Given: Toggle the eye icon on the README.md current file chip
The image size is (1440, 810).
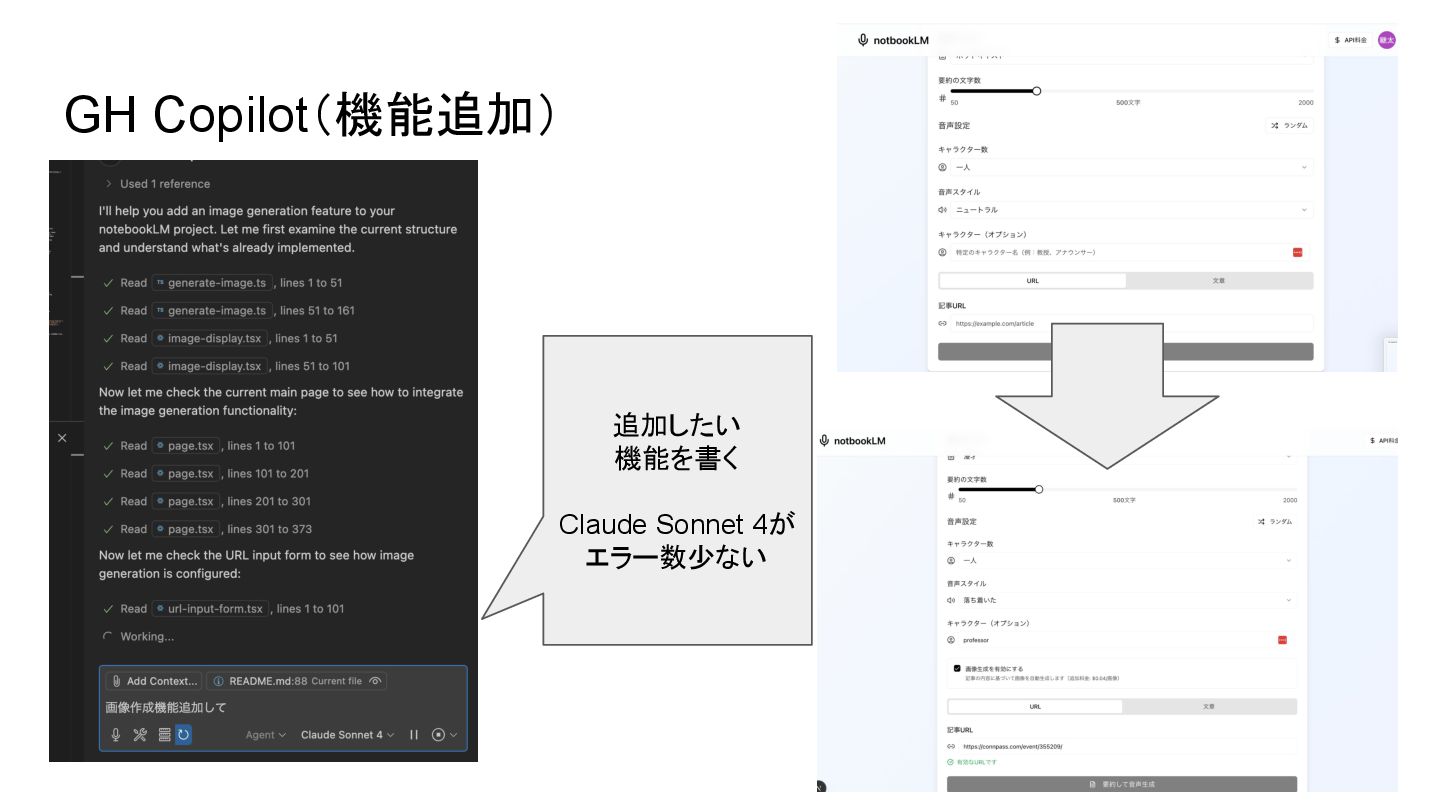Looking at the screenshot, I should [375, 681].
